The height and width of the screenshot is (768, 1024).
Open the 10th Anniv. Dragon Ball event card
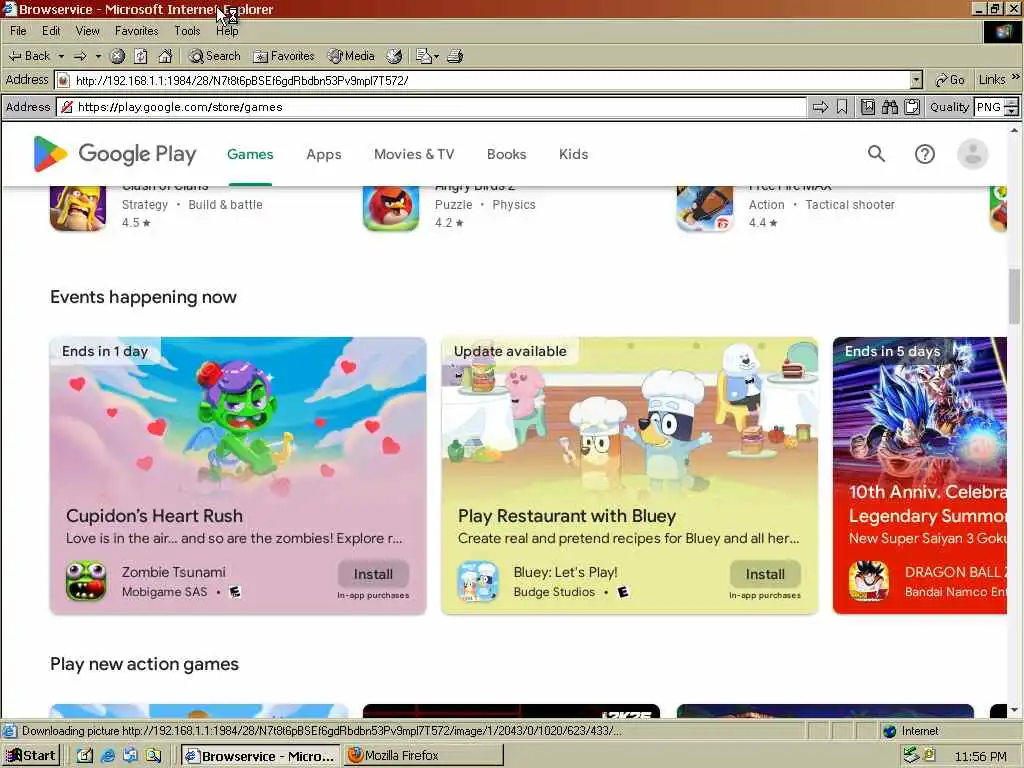coord(920,475)
